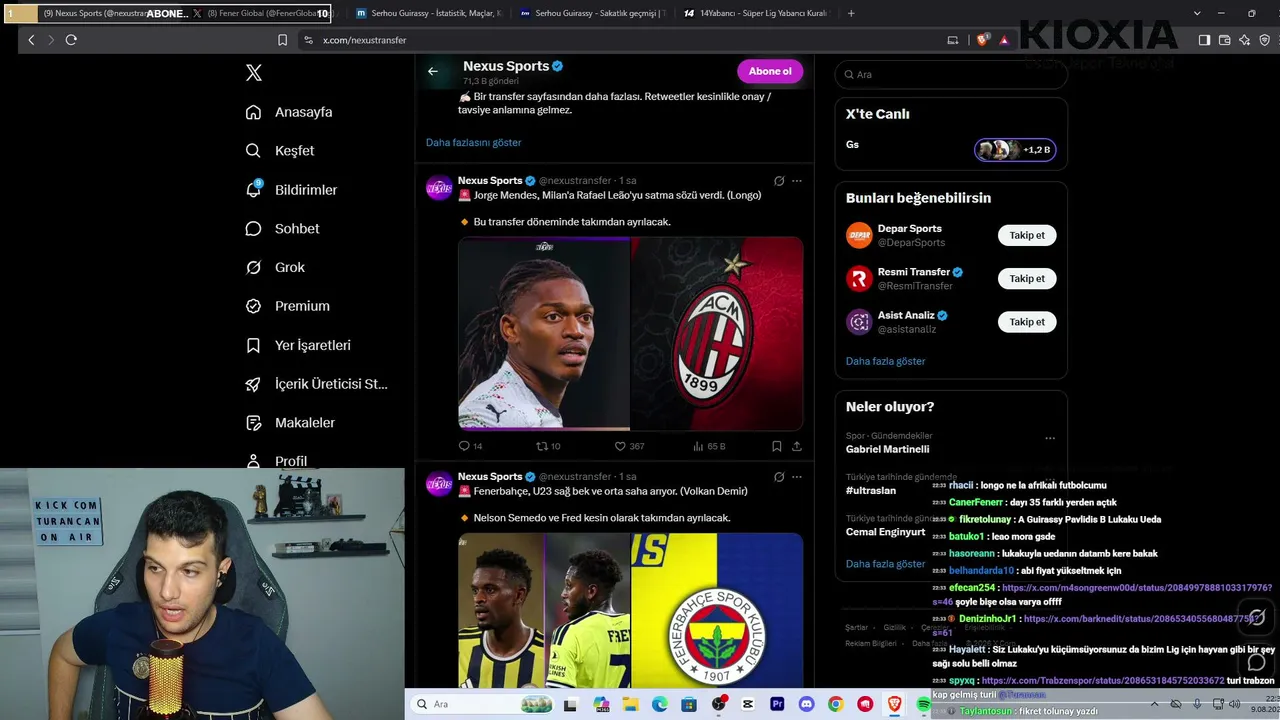Click the Yer İşaretleri bookmark icon
The height and width of the screenshot is (720, 1280).
(x=254, y=345)
